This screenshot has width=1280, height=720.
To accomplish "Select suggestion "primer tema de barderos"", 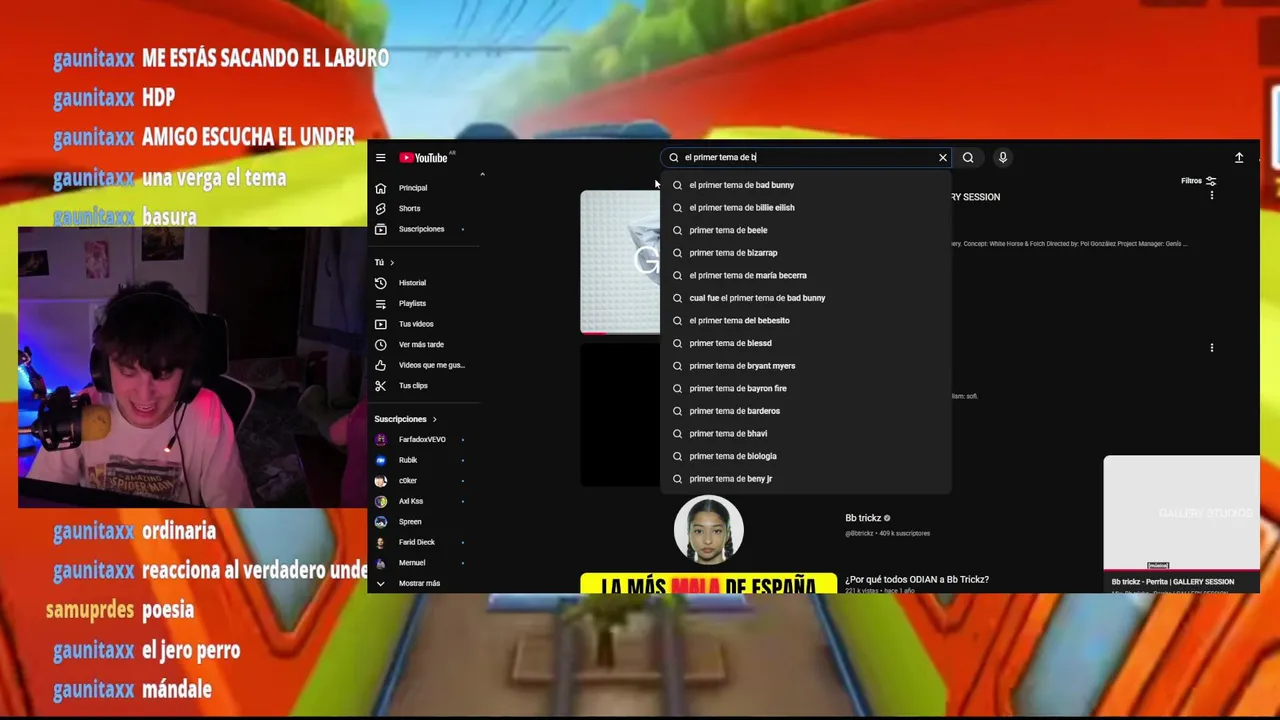I will point(805,411).
